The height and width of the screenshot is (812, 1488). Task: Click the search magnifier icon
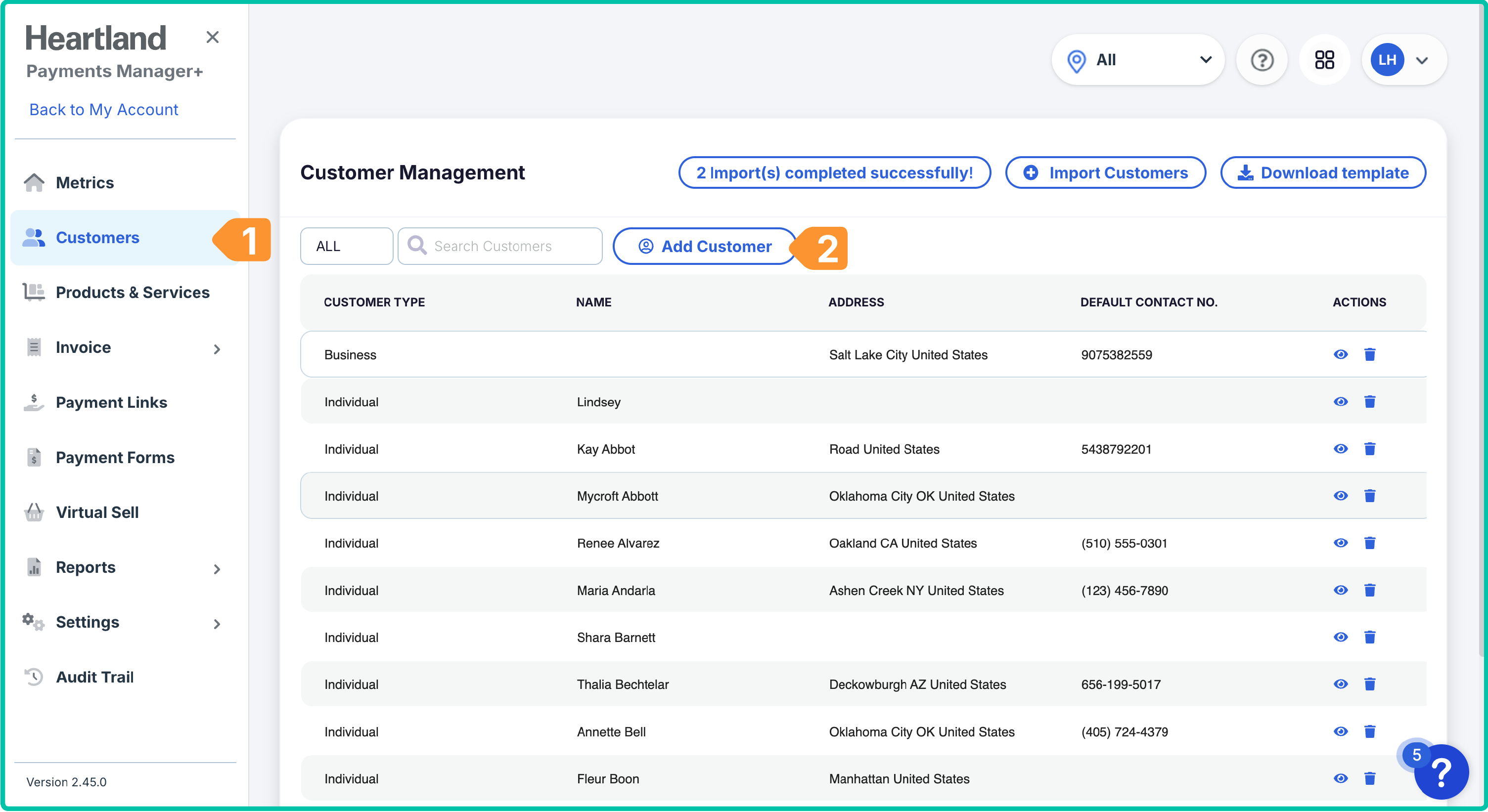pos(417,245)
